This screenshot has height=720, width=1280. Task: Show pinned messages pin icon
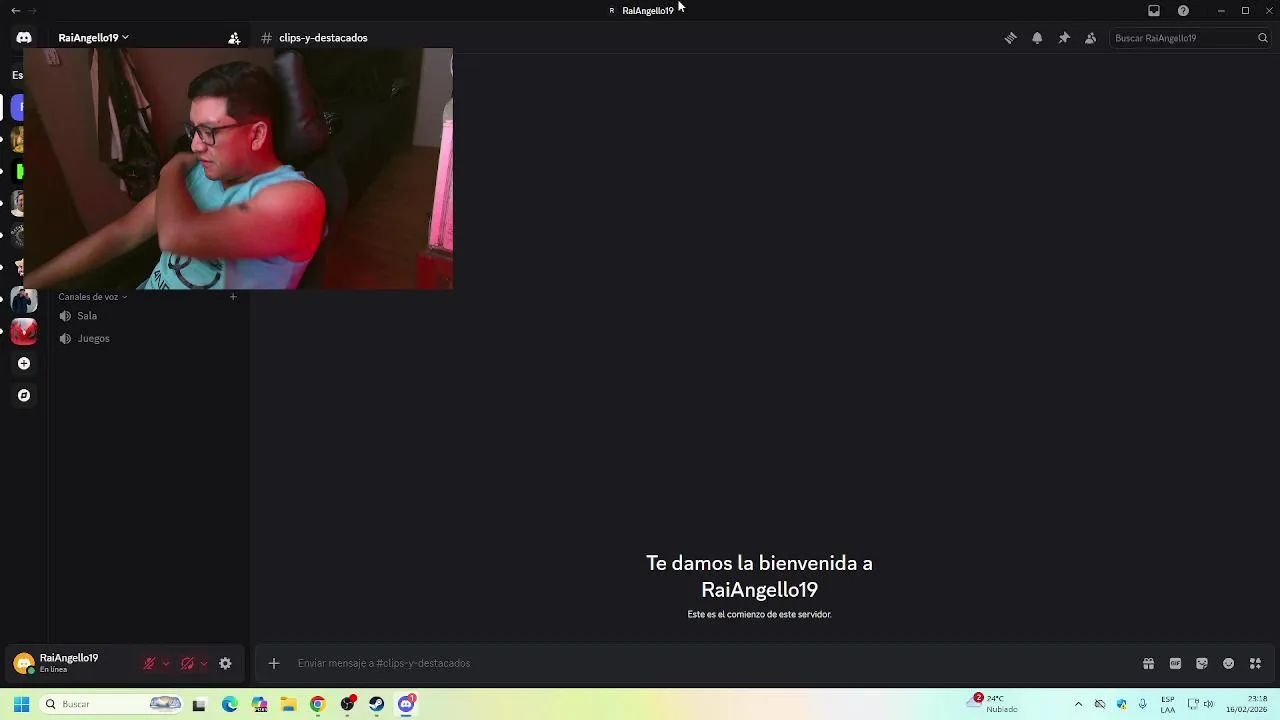click(x=1064, y=38)
